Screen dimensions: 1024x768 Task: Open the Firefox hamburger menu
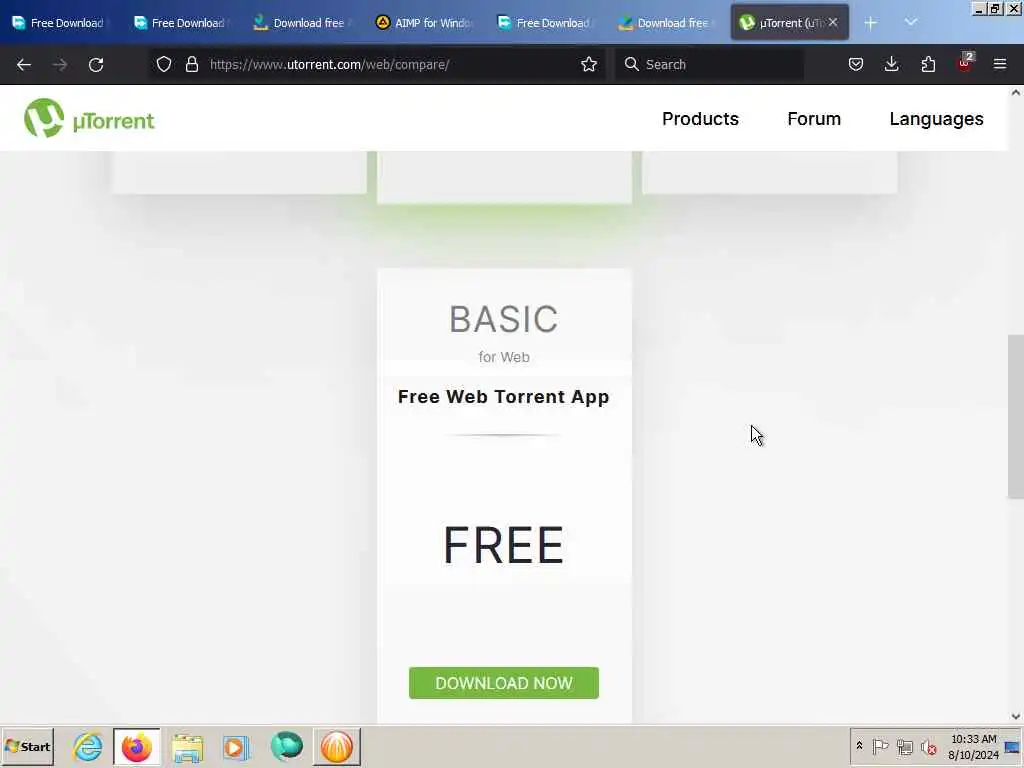[1000, 64]
